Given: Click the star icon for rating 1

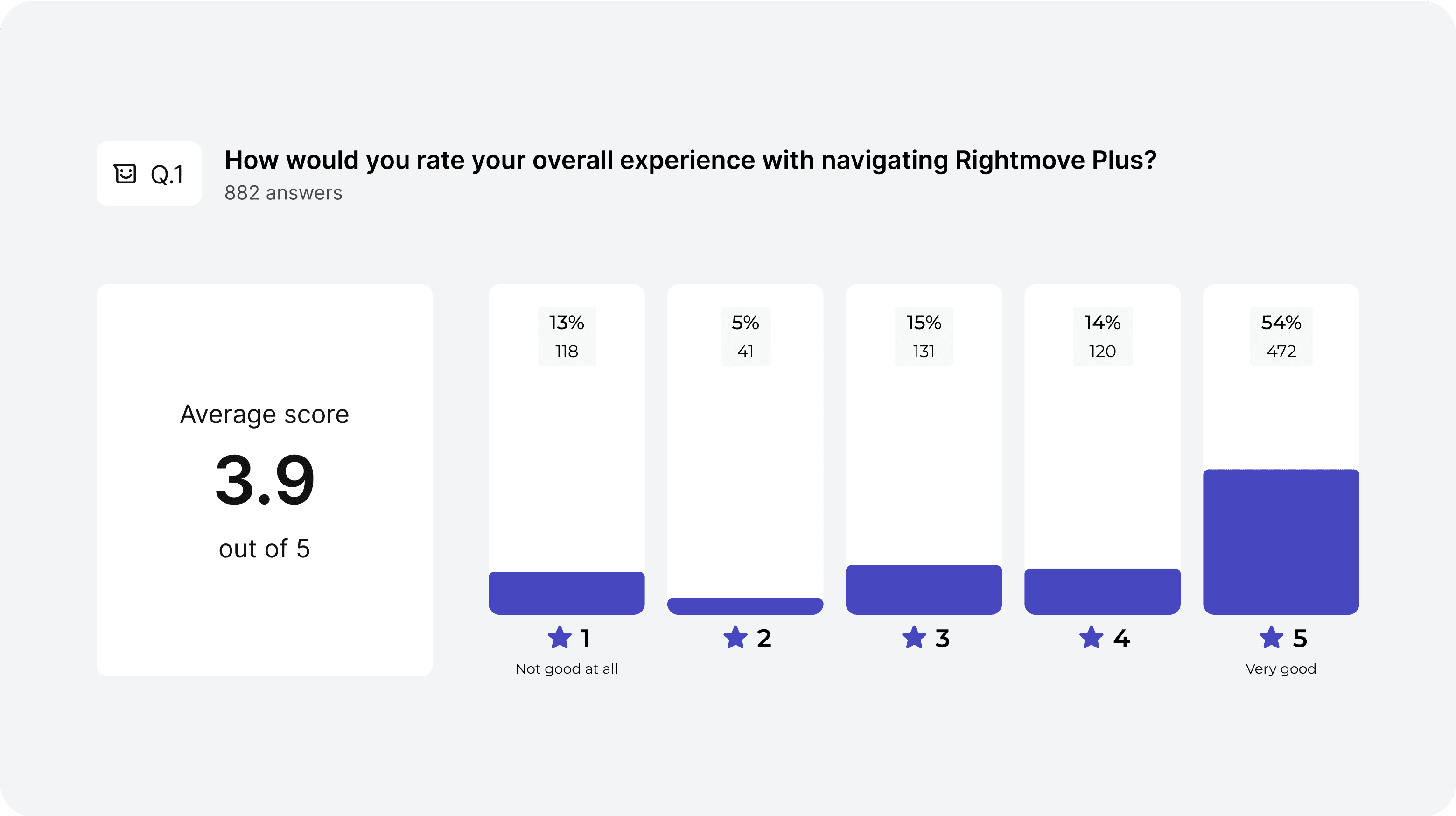Looking at the screenshot, I should [x=560, y=637].
